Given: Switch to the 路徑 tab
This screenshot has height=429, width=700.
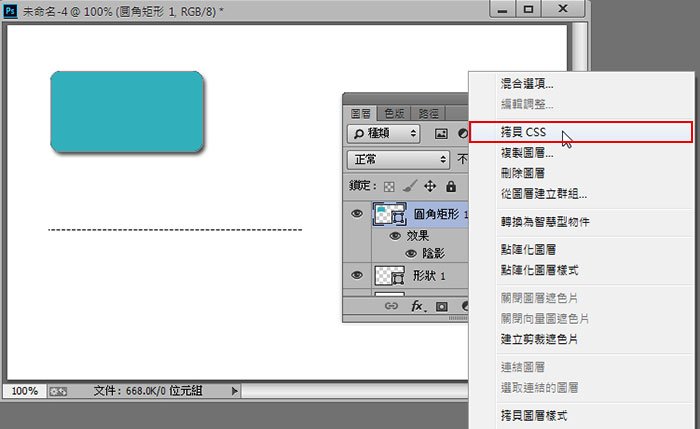Looking at the screenshot, I should point(429,113).
